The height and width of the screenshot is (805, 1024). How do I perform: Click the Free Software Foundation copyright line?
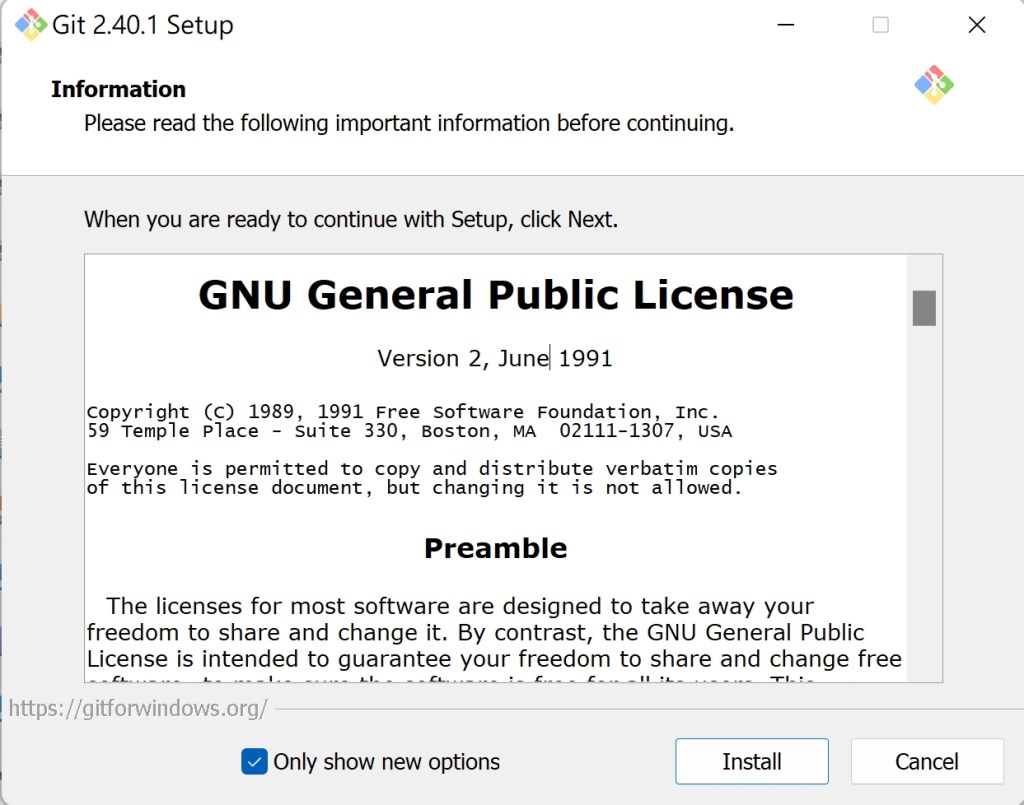(x=402, y=412)
